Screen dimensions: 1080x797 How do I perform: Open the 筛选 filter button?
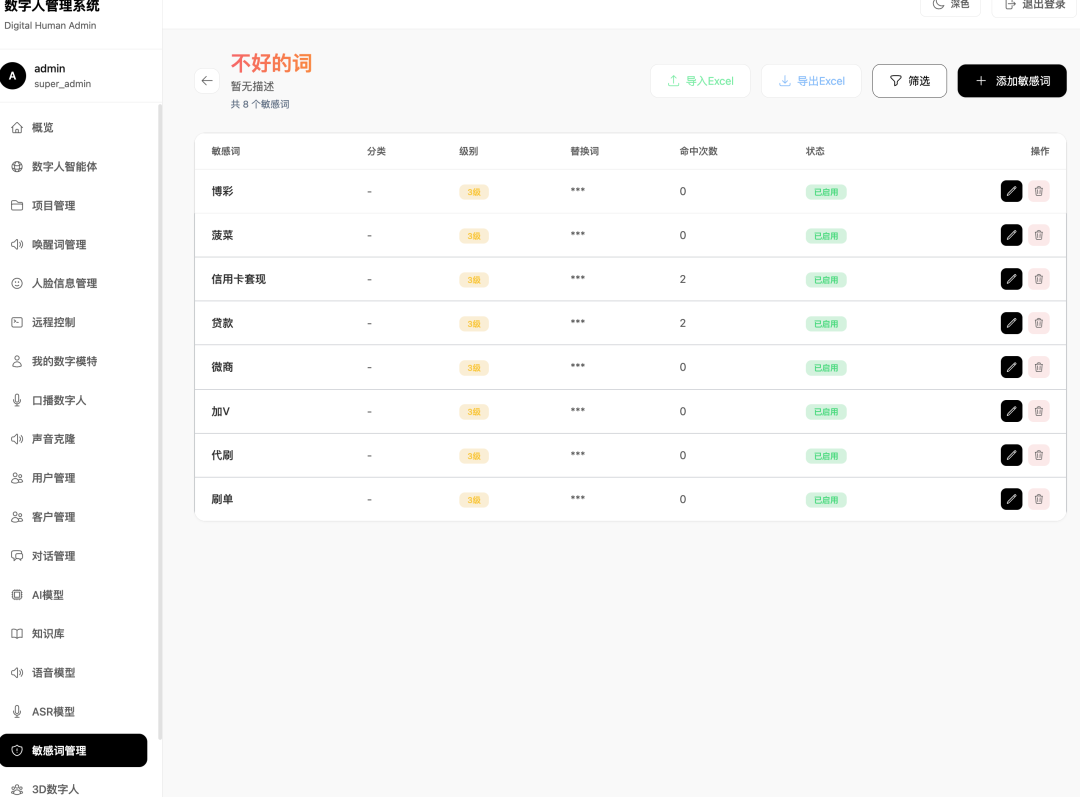[909, 81]
